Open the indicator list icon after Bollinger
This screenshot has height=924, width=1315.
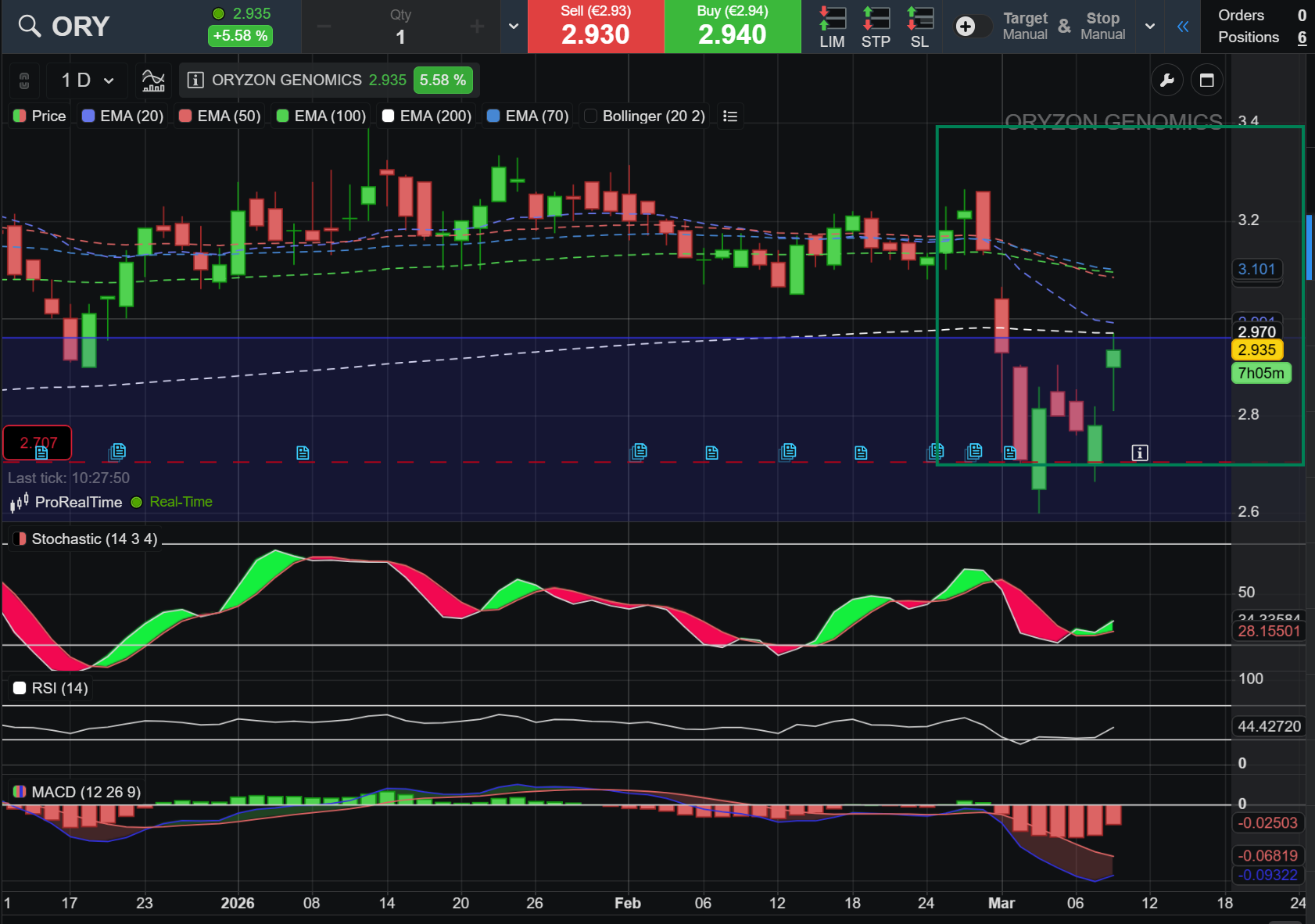tap(730, 116)
